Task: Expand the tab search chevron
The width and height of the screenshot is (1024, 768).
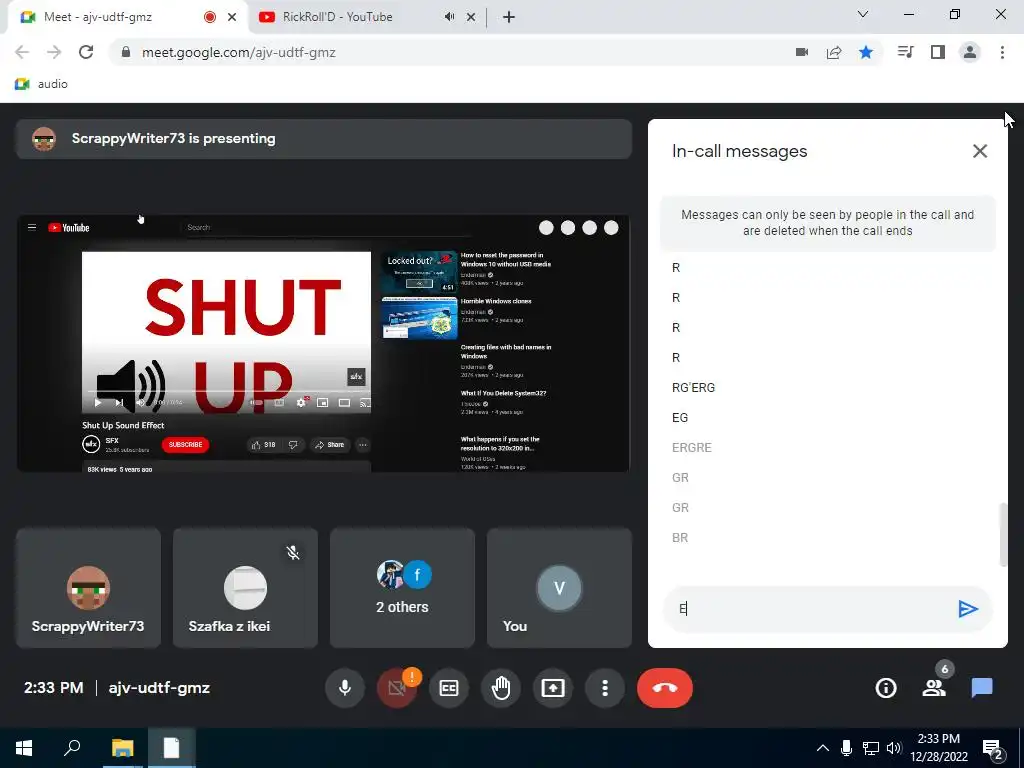Action: point(863,14)
